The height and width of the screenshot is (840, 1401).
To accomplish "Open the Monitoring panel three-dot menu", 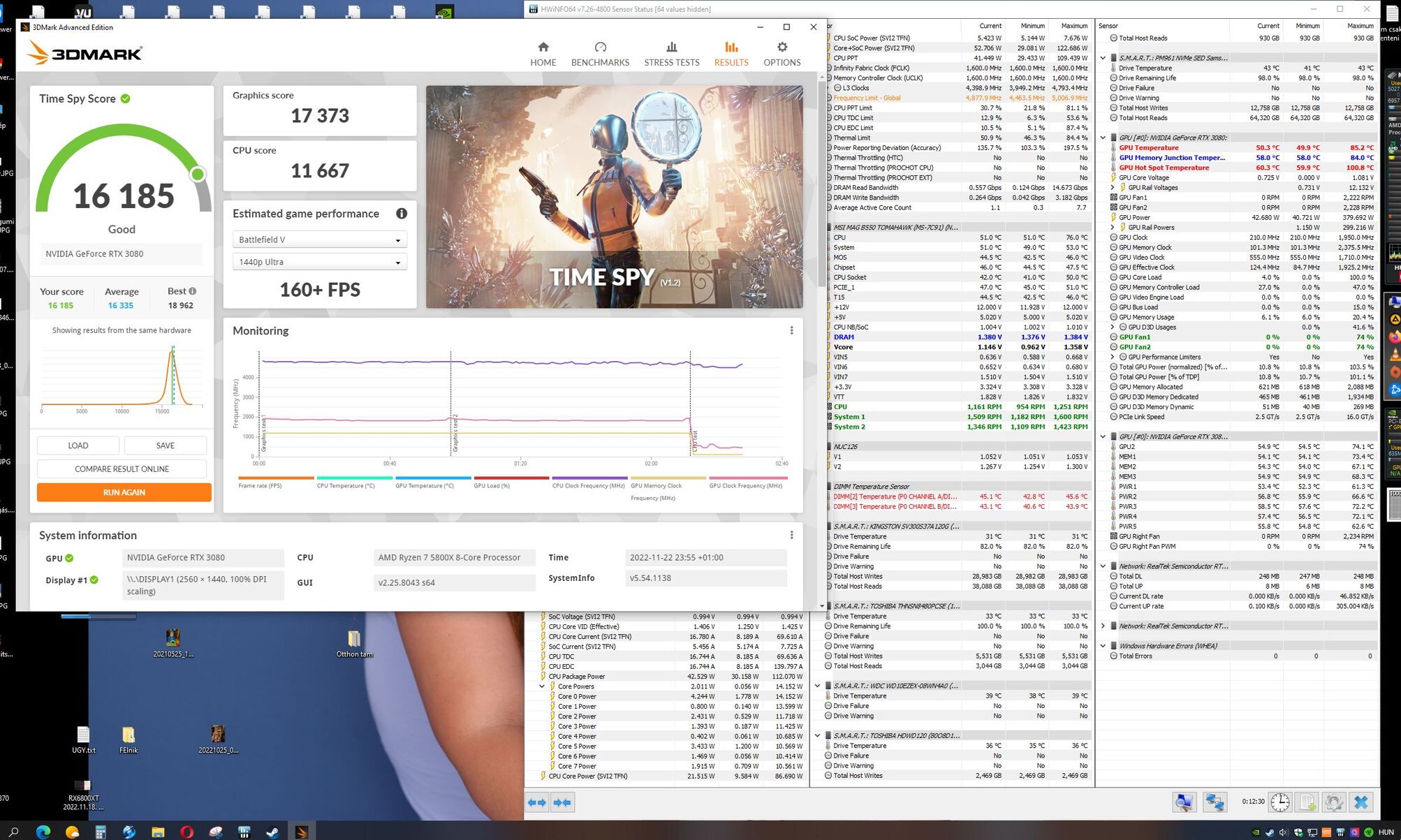I will coord(791,330).
